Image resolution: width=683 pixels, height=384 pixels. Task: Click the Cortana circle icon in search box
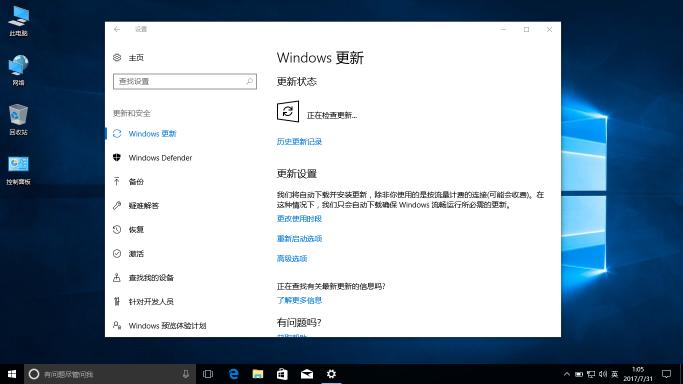pos(34,374)
